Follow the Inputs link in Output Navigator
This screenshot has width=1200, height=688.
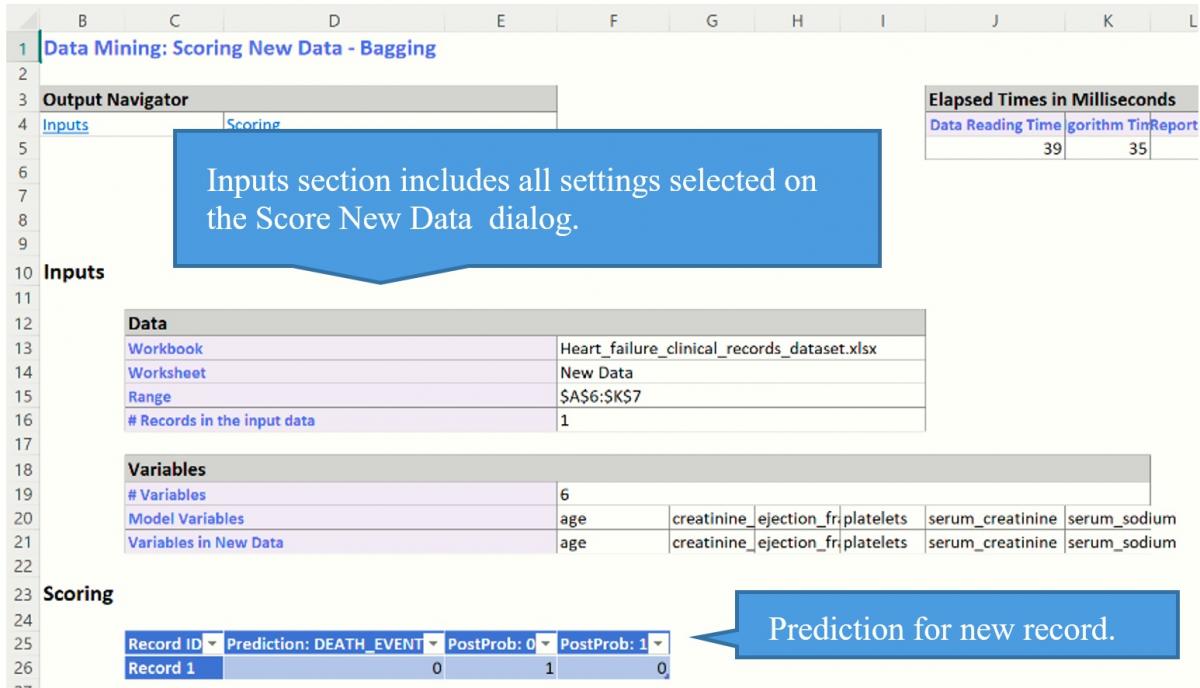(62, 126)
